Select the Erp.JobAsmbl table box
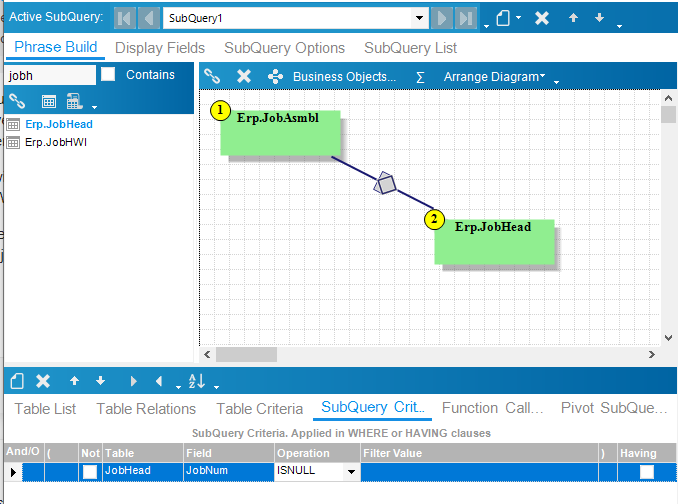Screen dimensions: 678x504 point(280,133)
